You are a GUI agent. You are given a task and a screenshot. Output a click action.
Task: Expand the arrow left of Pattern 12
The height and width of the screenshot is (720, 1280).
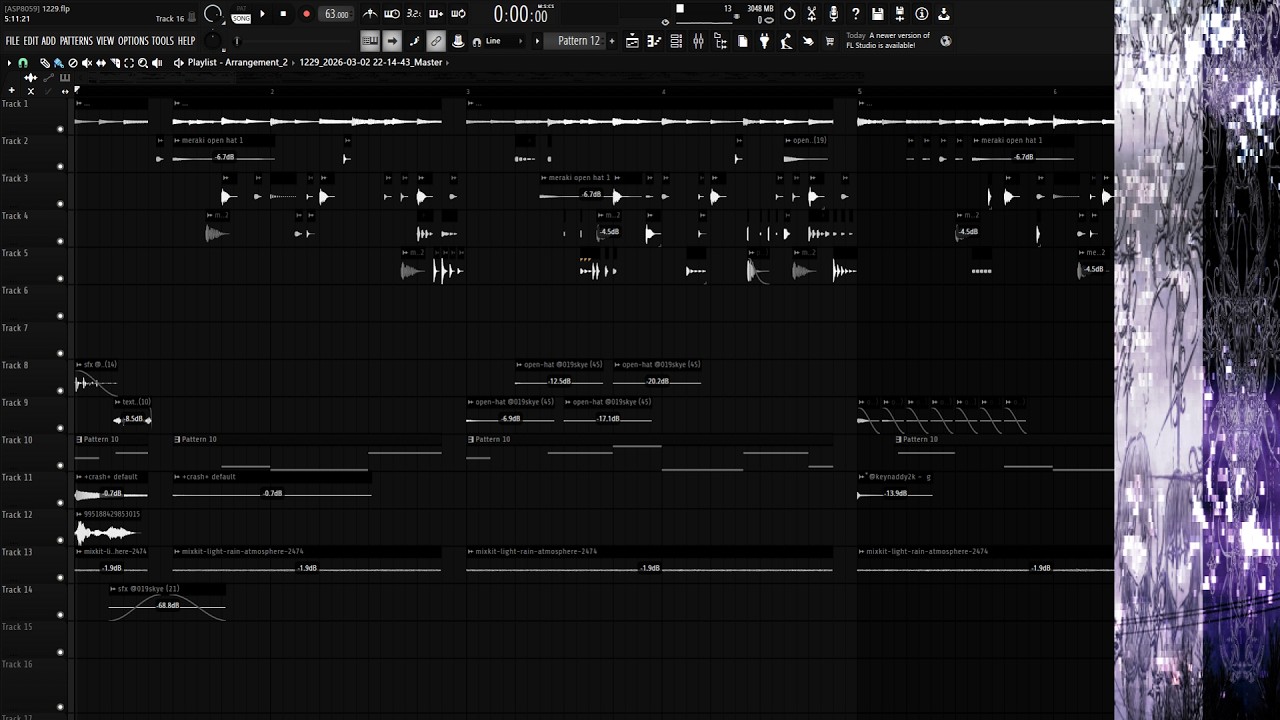537,41
